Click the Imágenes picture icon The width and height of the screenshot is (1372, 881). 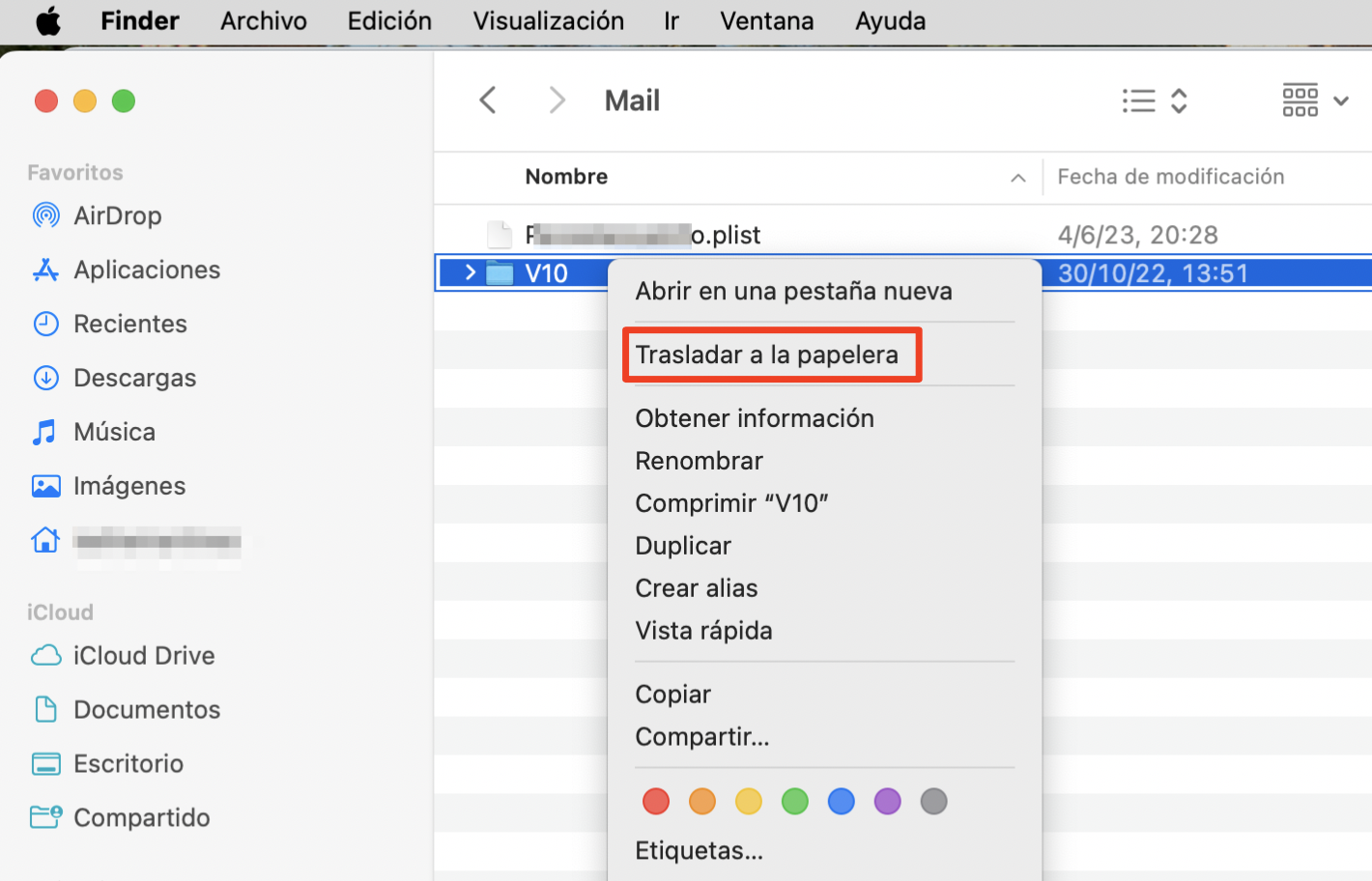pyautogui.click(x=45, y=486)
